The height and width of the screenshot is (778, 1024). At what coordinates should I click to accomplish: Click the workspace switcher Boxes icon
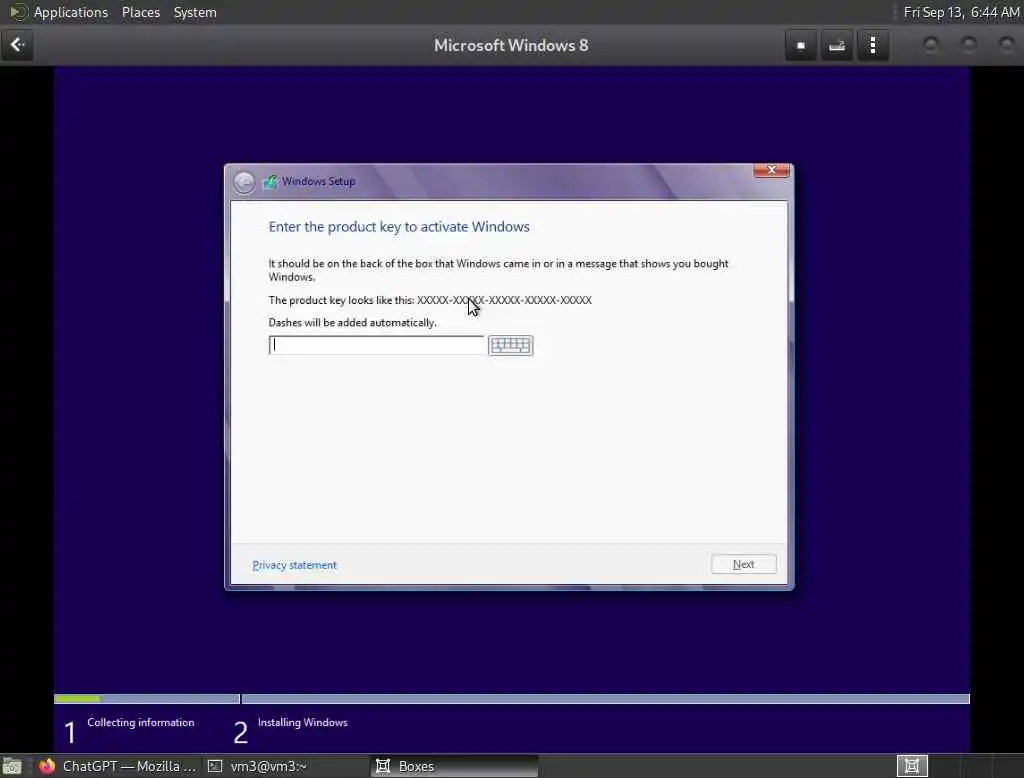pos(912,766)
